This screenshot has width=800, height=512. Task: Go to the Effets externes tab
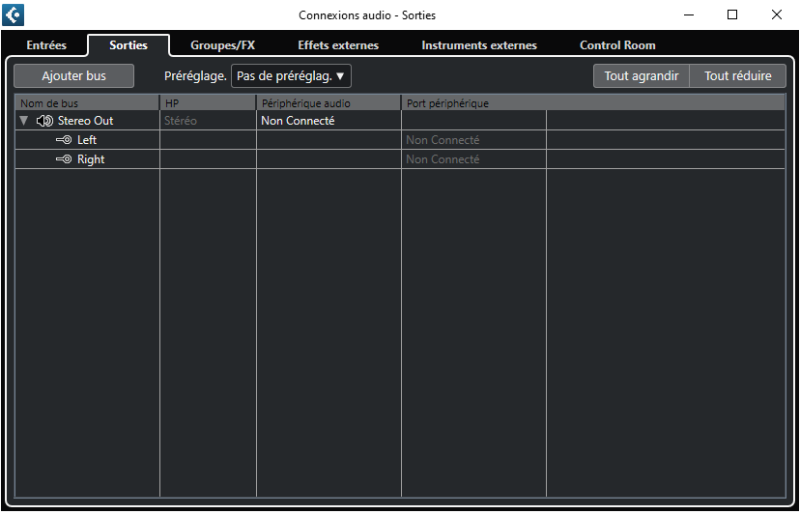338,45
